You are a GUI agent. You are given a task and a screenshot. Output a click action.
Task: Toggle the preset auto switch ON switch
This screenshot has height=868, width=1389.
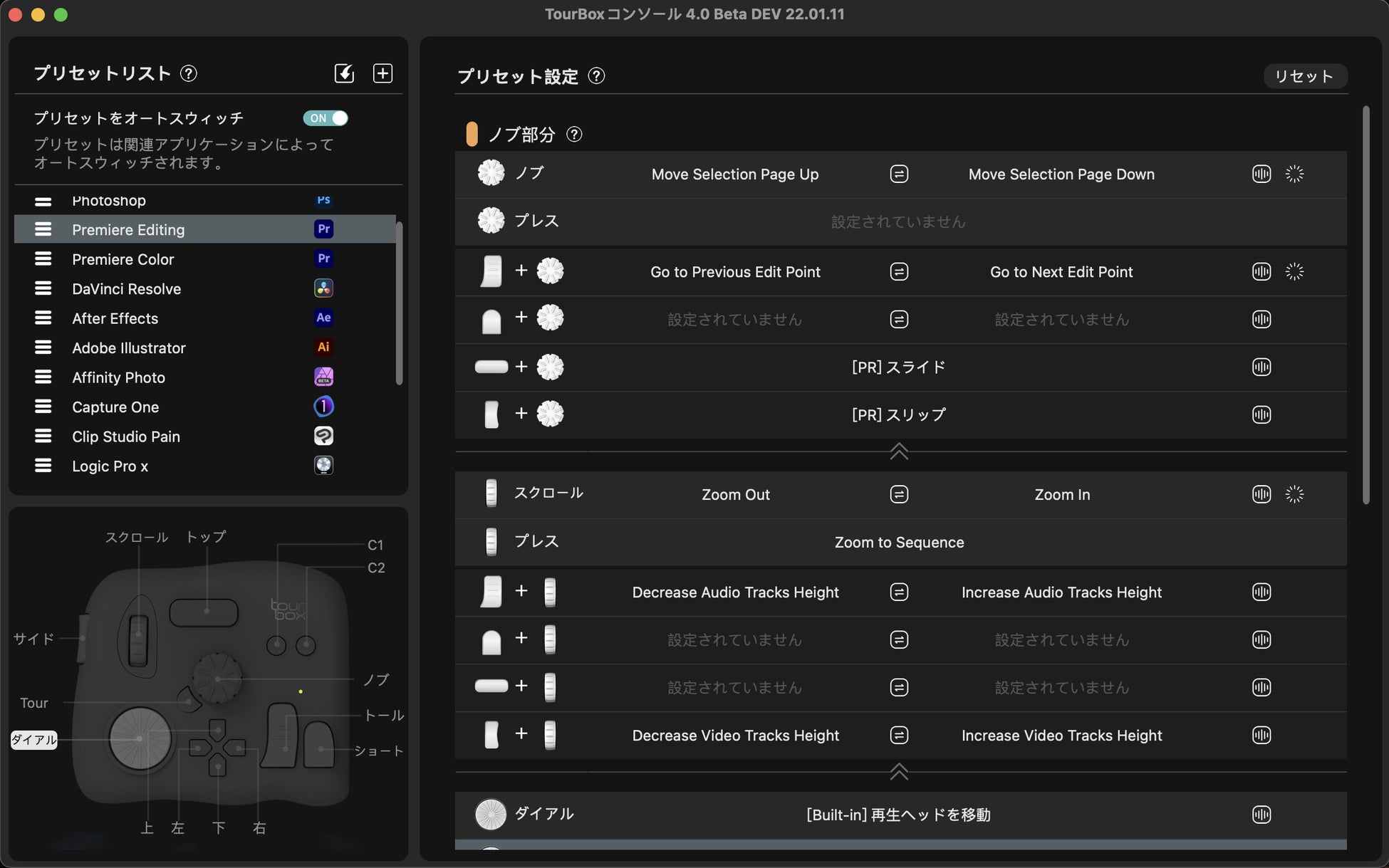tap(326, 118)
